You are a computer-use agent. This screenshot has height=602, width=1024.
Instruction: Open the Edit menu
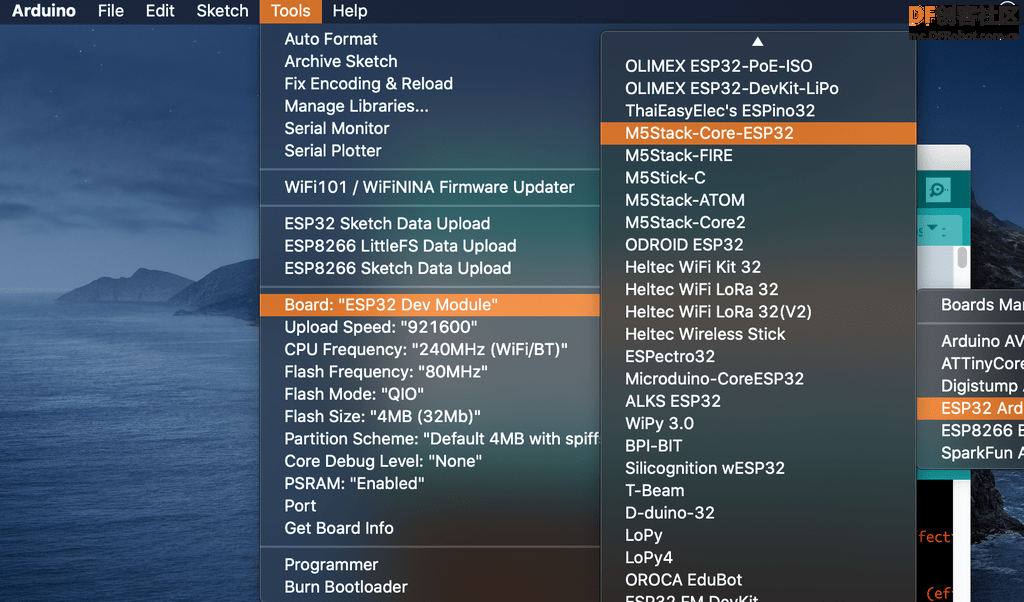tap(160, 11)
